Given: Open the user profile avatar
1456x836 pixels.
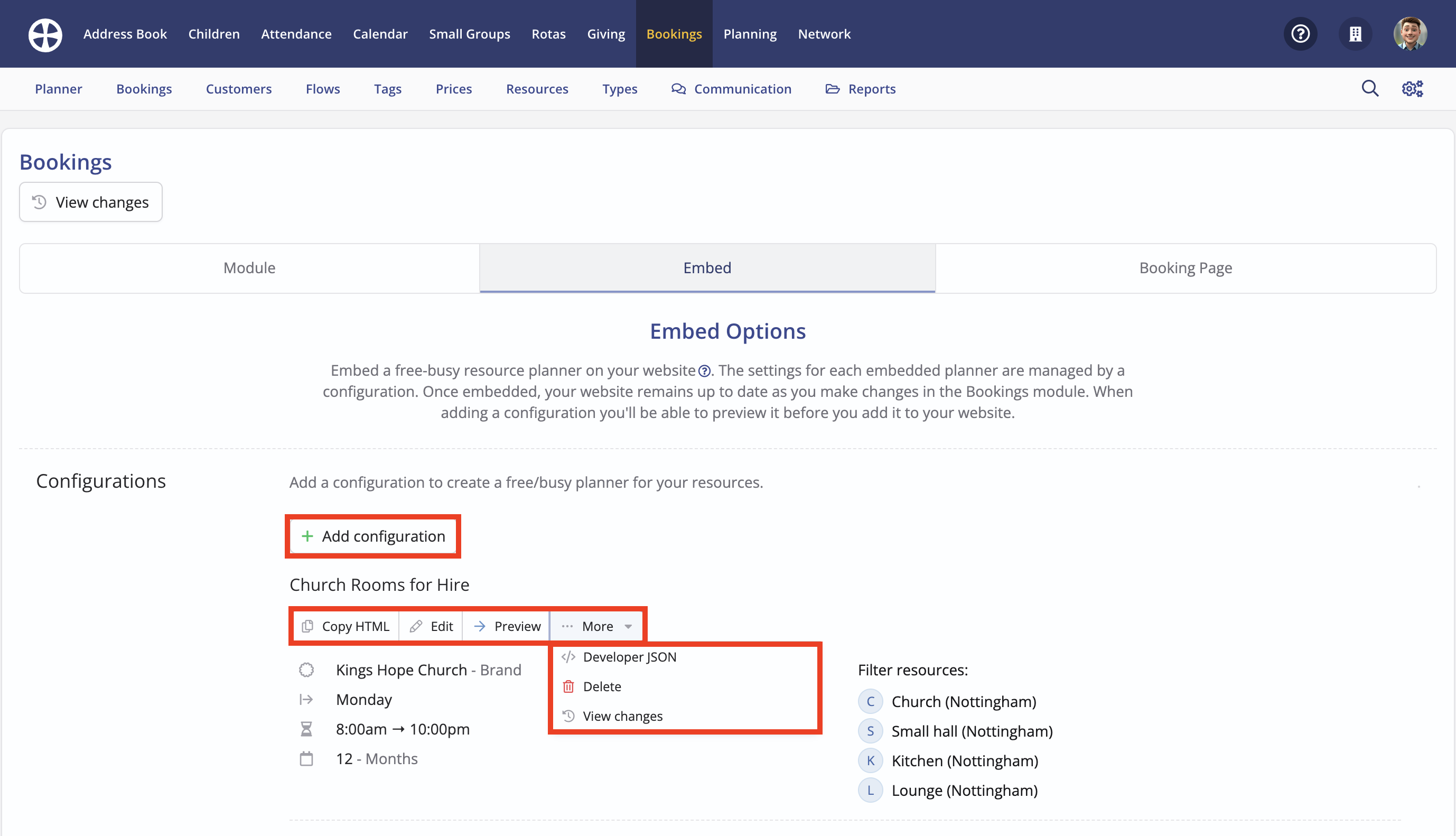Looking at the screenshot, I should (x=1410, y=34).
